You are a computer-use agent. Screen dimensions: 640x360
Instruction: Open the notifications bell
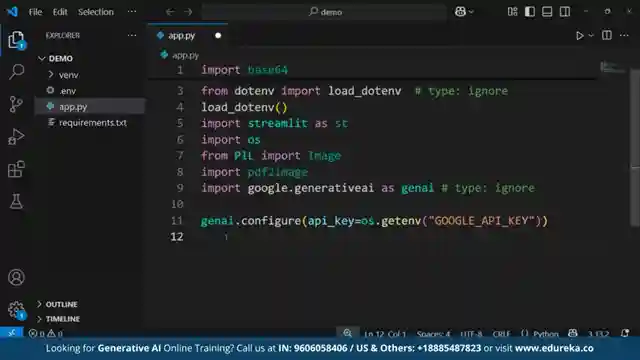pyautogui.click(x=625, y=333)
